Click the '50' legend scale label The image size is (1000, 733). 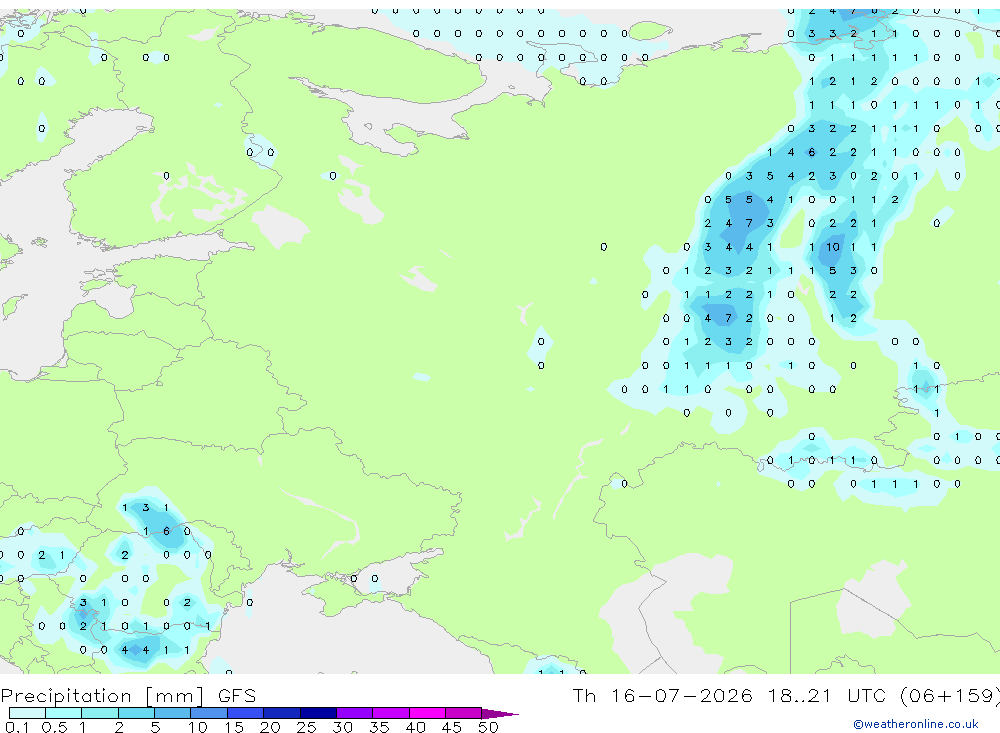click(488, 727)
